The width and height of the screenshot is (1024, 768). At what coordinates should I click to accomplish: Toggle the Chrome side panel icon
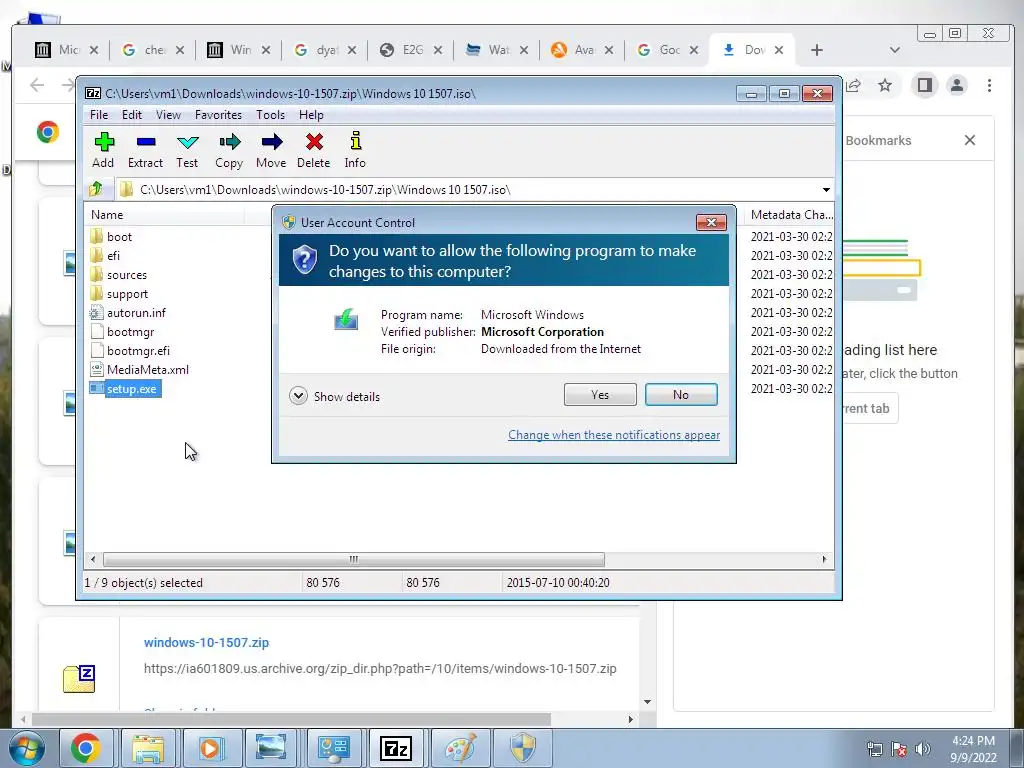pos(924,86)
